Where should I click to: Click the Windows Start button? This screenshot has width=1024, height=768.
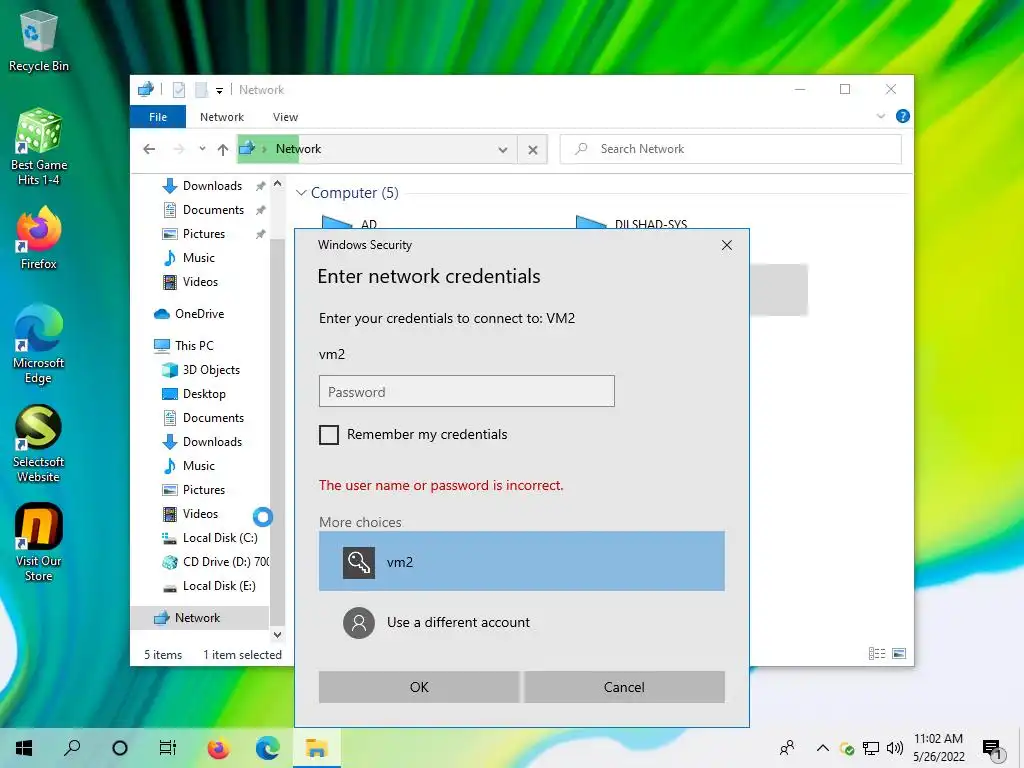point(24,747)
